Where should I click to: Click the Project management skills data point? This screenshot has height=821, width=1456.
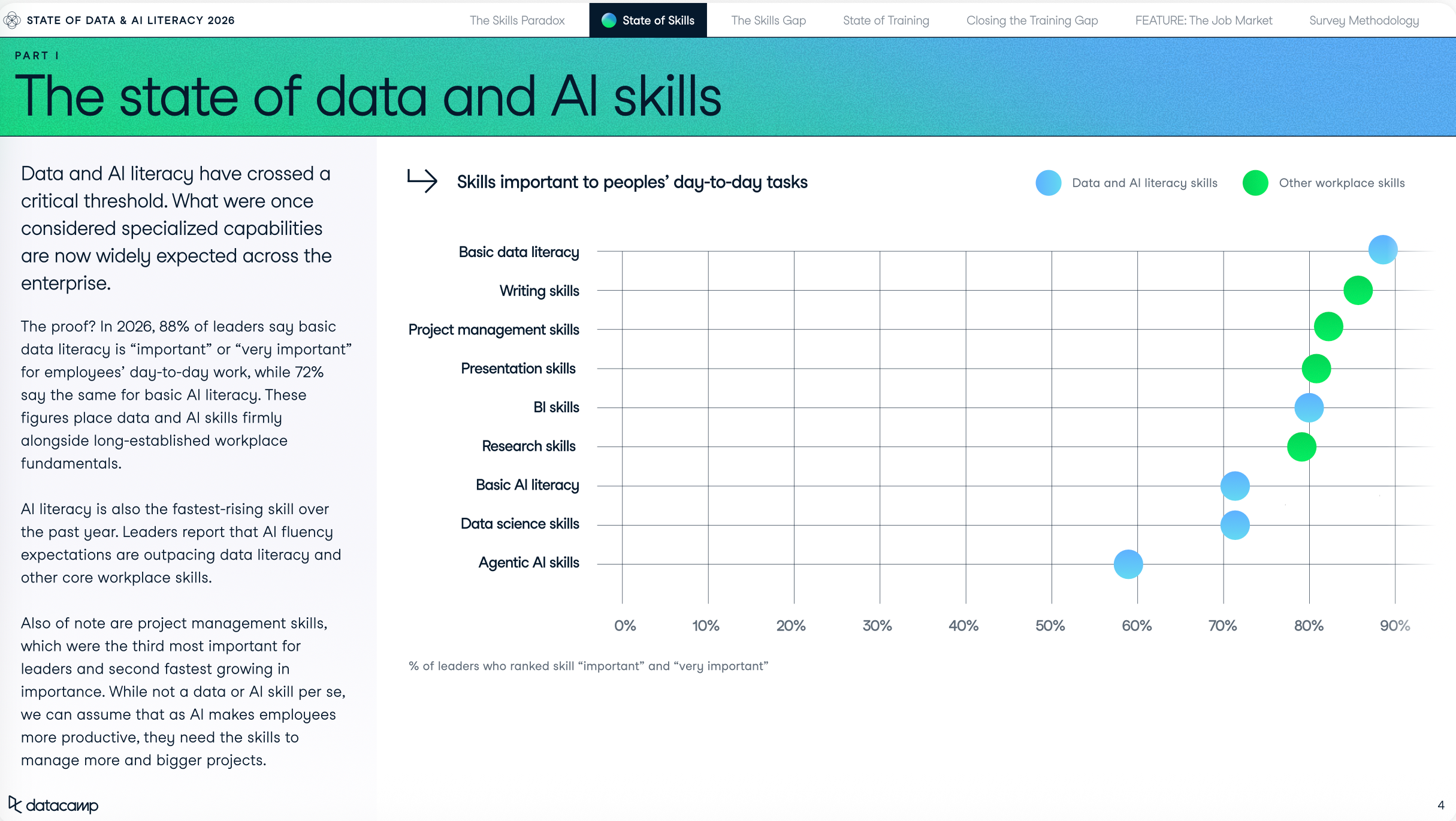coord(1328,327)
